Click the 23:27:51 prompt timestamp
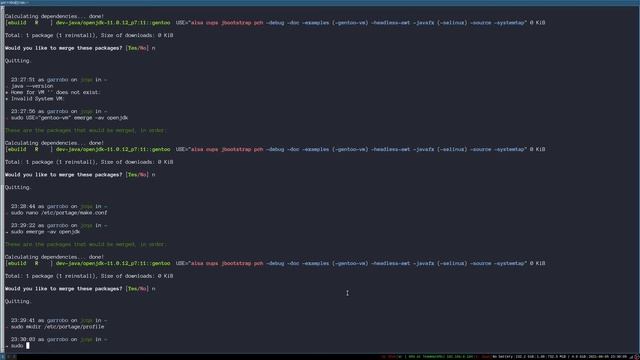Image resolution: width=640 pixels, height=360 pixels. [23, 80]
